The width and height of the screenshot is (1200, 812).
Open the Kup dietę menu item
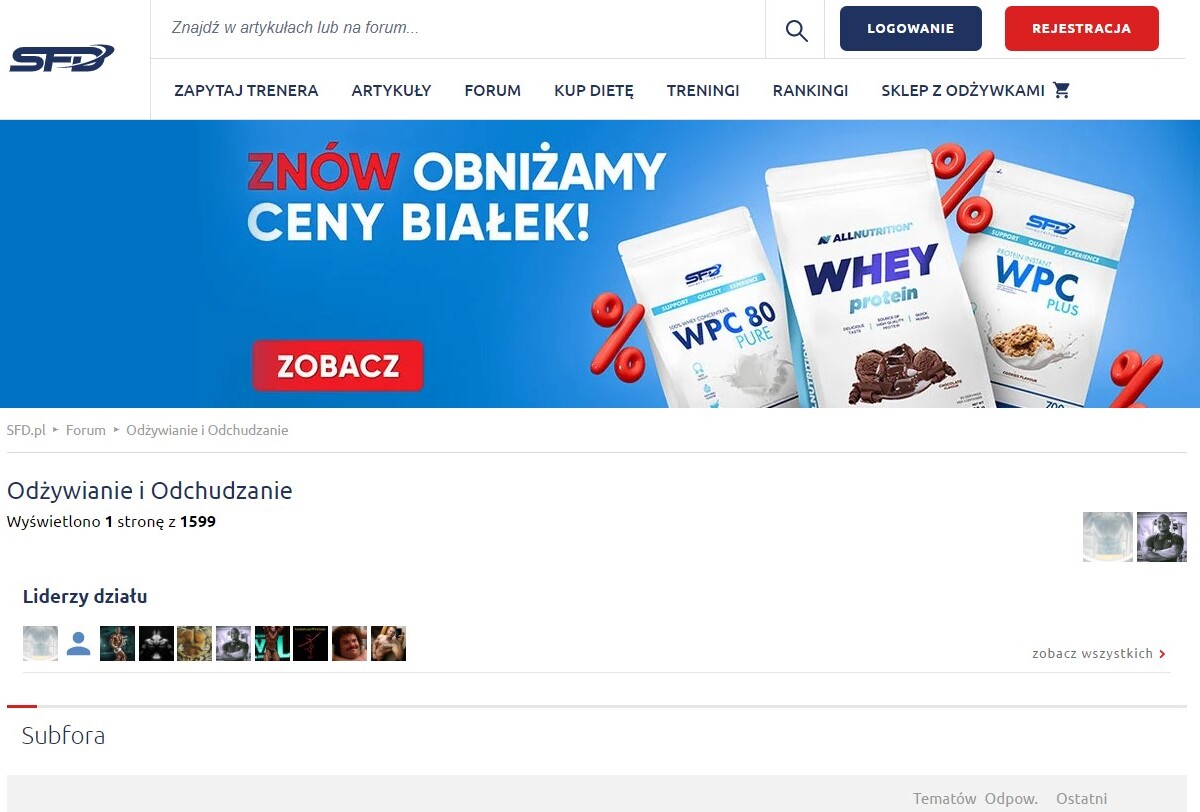[594, 90]
